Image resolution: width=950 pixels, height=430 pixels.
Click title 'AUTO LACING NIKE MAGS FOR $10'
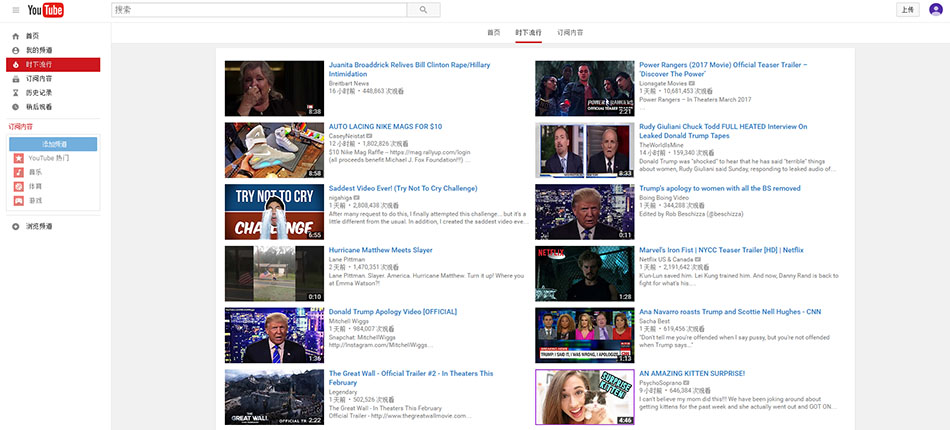click(x=385, y=127)
